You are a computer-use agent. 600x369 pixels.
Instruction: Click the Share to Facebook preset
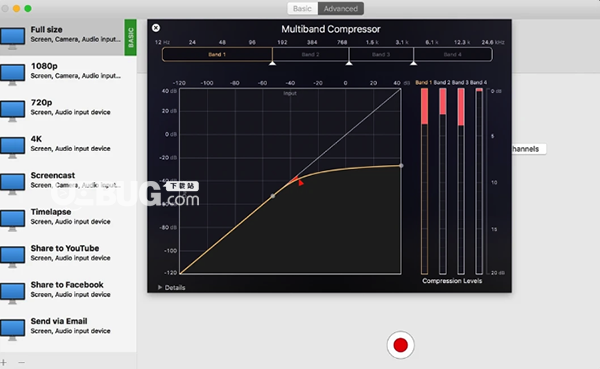[x=68, y=289]
